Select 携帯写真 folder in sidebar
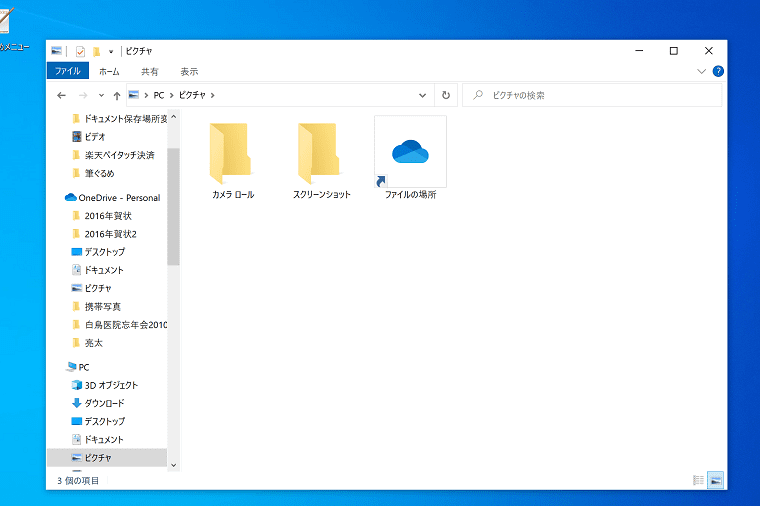 [96, 307]
